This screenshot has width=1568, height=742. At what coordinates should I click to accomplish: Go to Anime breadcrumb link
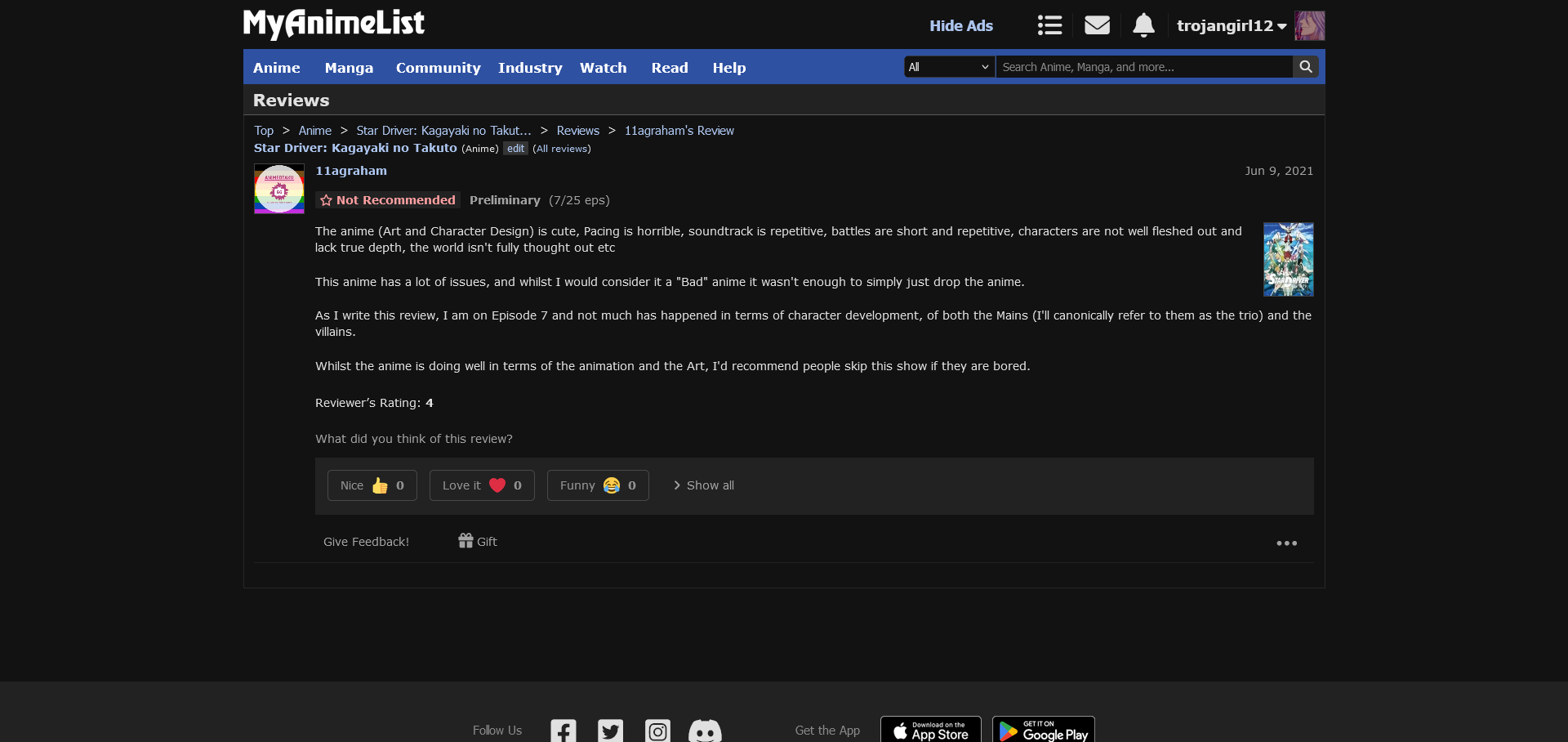[315, 131]
